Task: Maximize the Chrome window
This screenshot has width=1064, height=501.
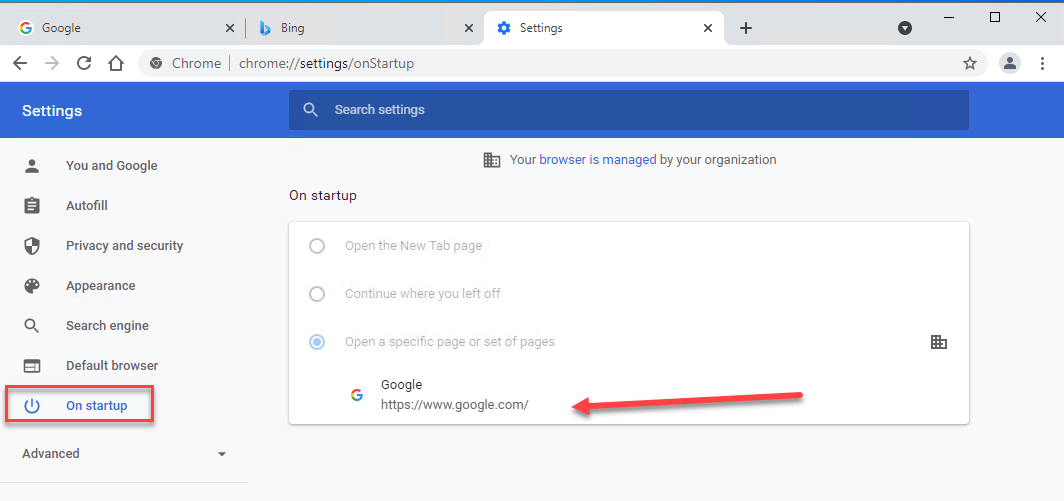Action: 995,18
